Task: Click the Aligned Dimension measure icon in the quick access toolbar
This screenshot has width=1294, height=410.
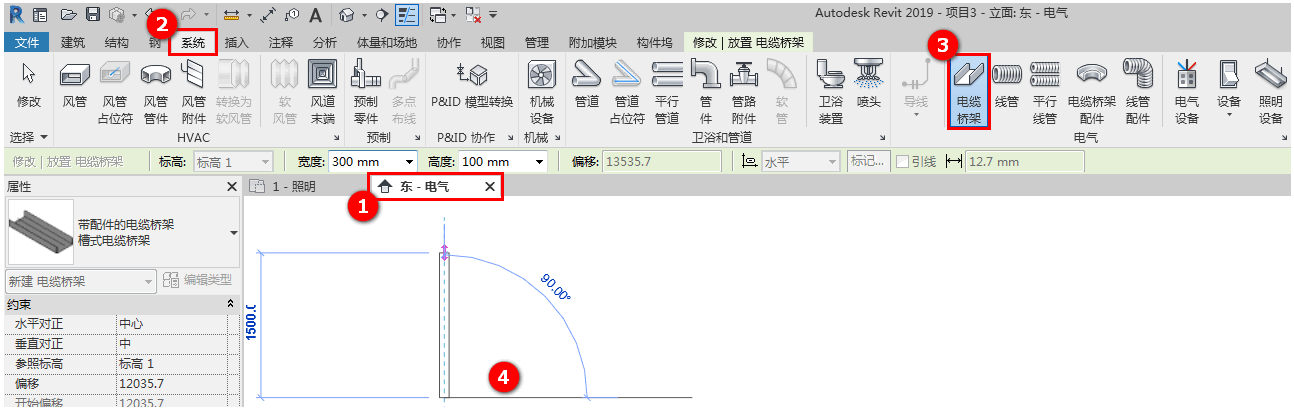Action: [x=231, y=15]
